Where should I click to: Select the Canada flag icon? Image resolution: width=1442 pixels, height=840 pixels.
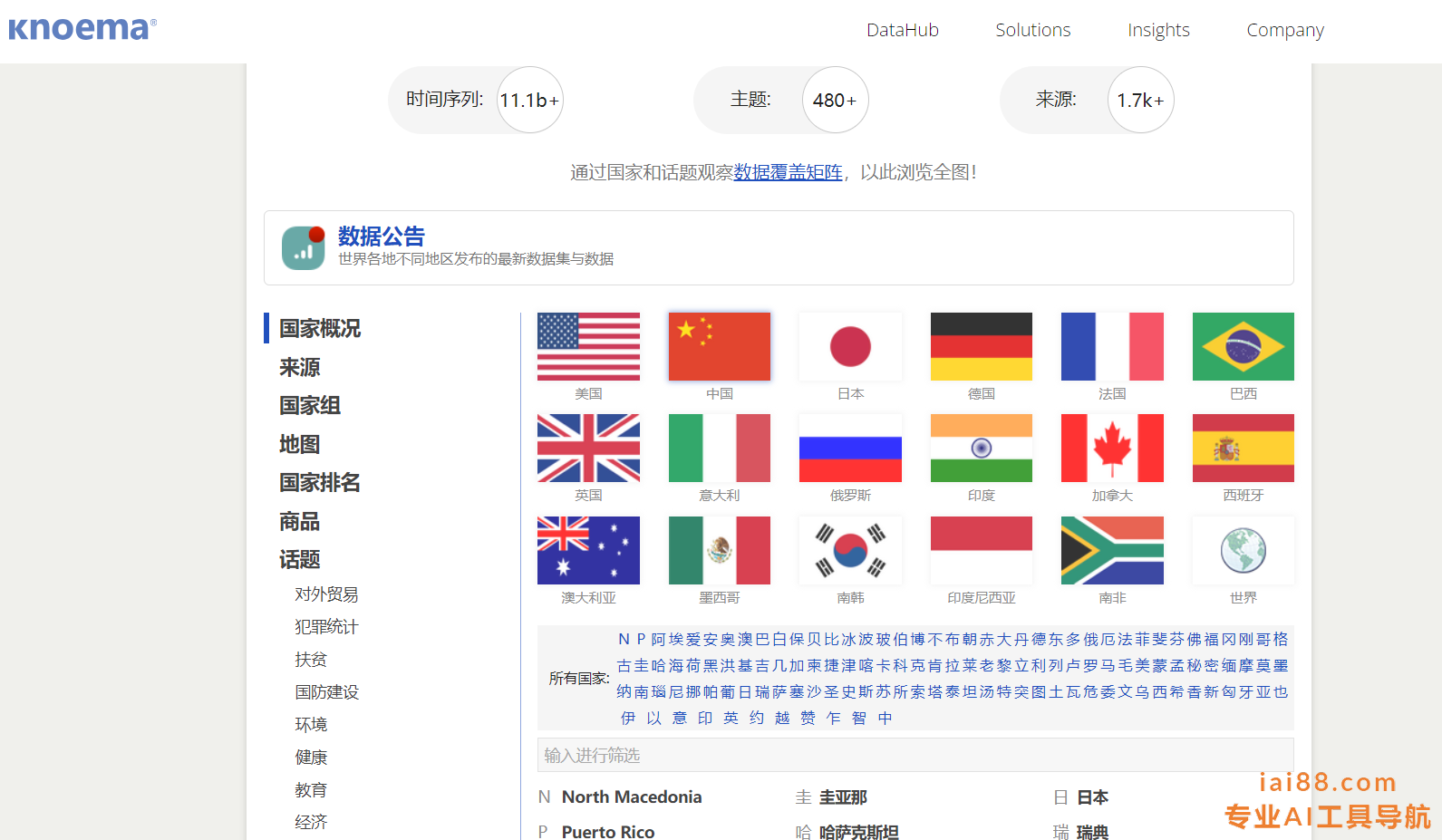click(x=1112, y=449)
